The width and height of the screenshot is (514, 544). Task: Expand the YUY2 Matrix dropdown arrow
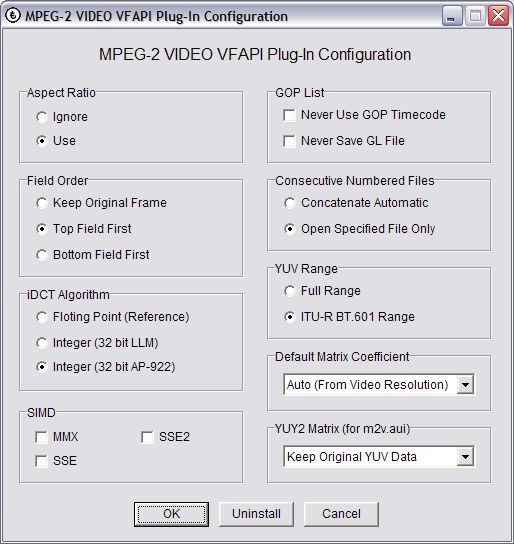coord(465,457)
